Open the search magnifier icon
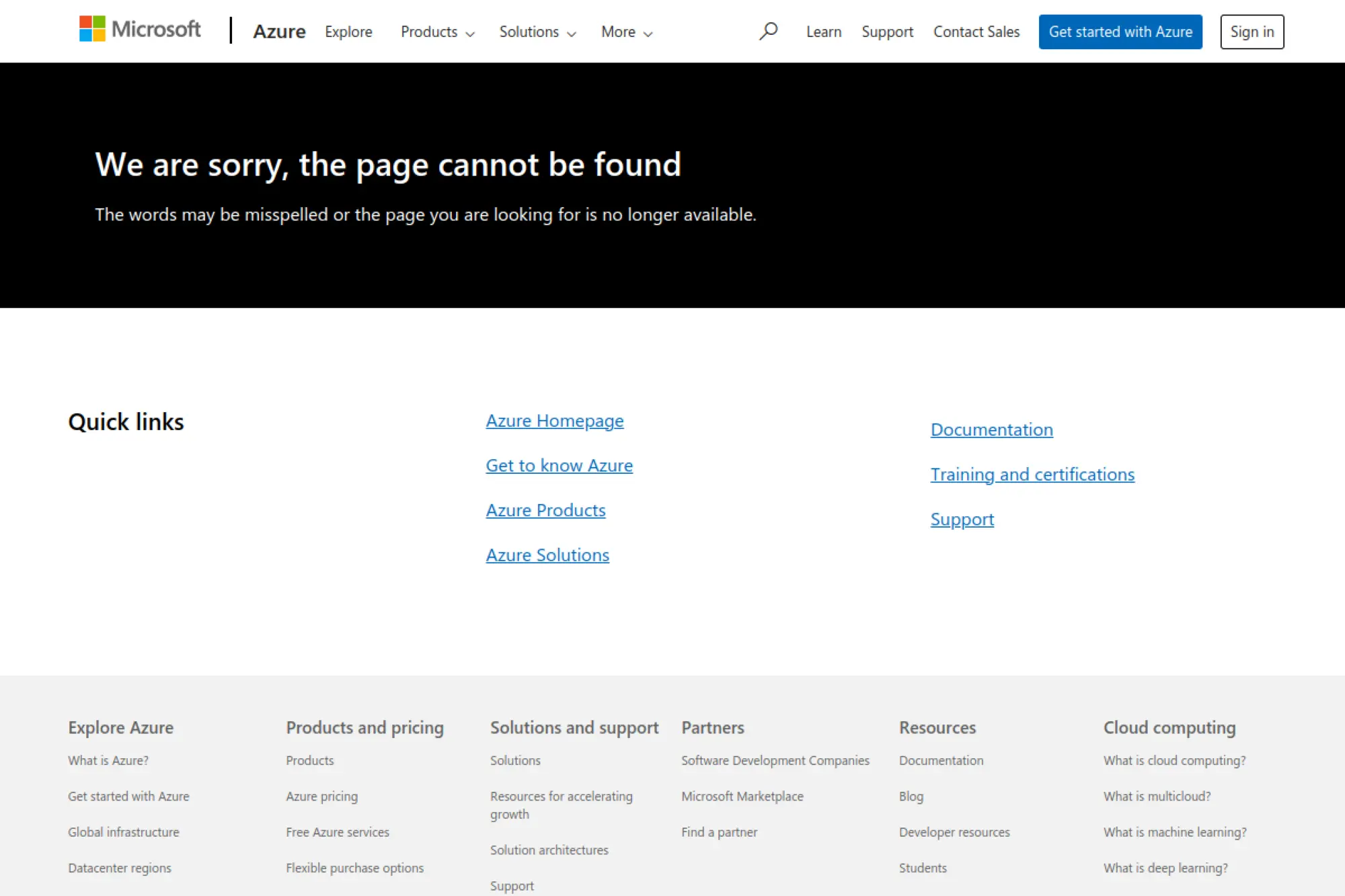The image size is (1345, 896). tap(768, 31)
